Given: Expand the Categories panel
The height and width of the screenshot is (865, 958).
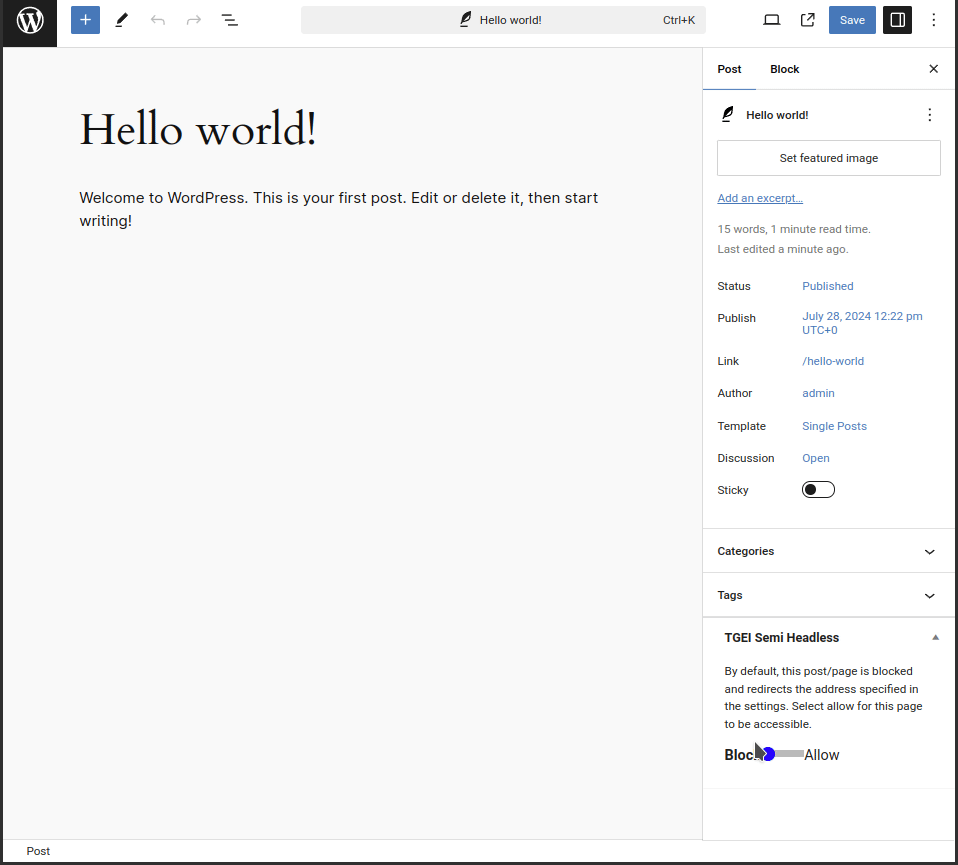Looking at the screenshot, I should point(828,552).
